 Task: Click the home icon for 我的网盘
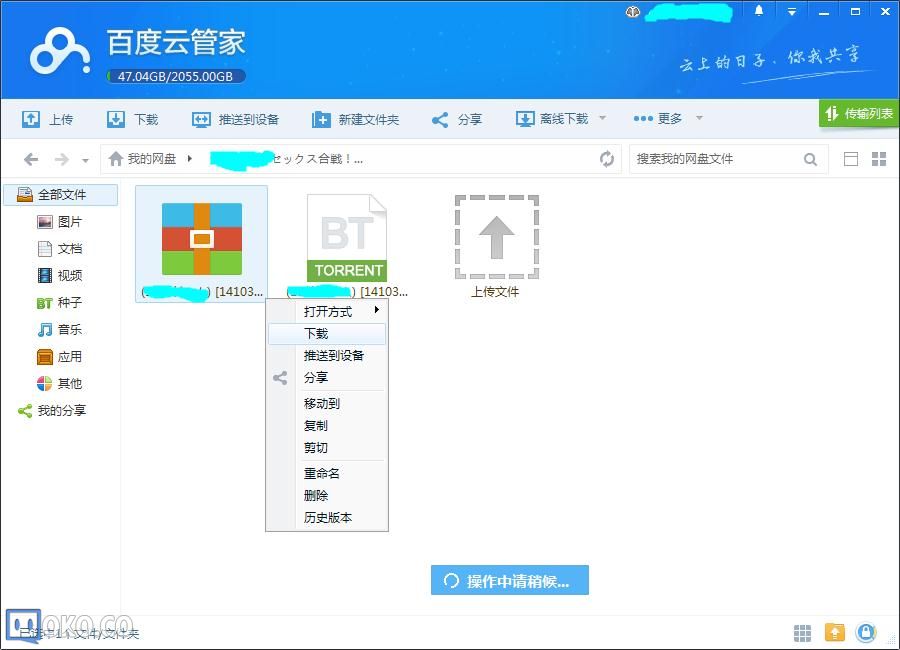click(116, 158)
